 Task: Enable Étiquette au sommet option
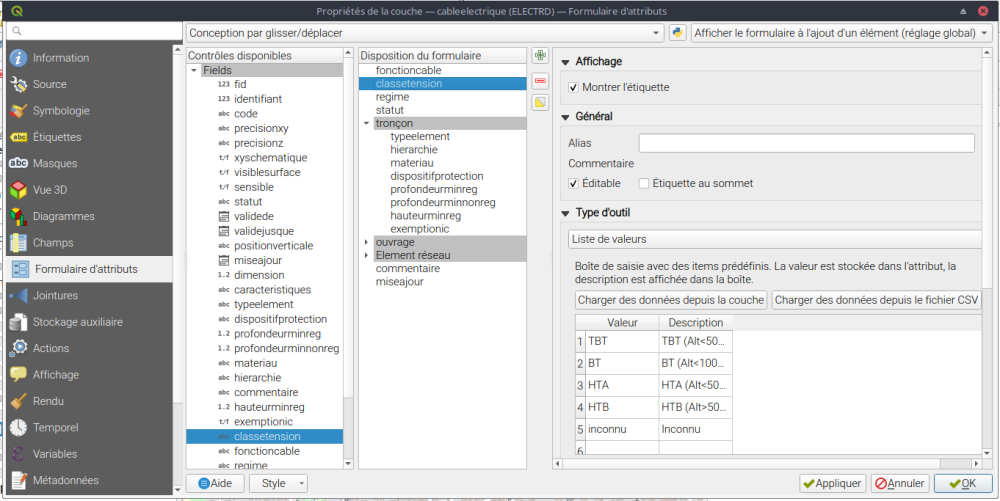644,184
